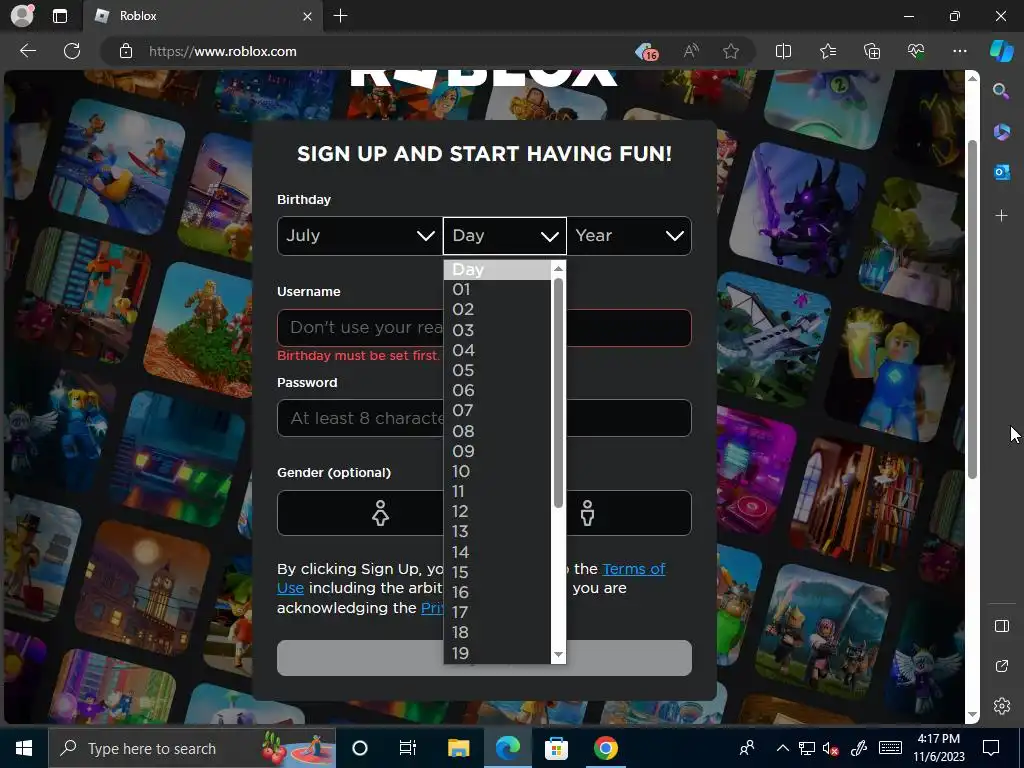
Task: Open File Explorer from taskbar
Action: click(x=458, y=748)
